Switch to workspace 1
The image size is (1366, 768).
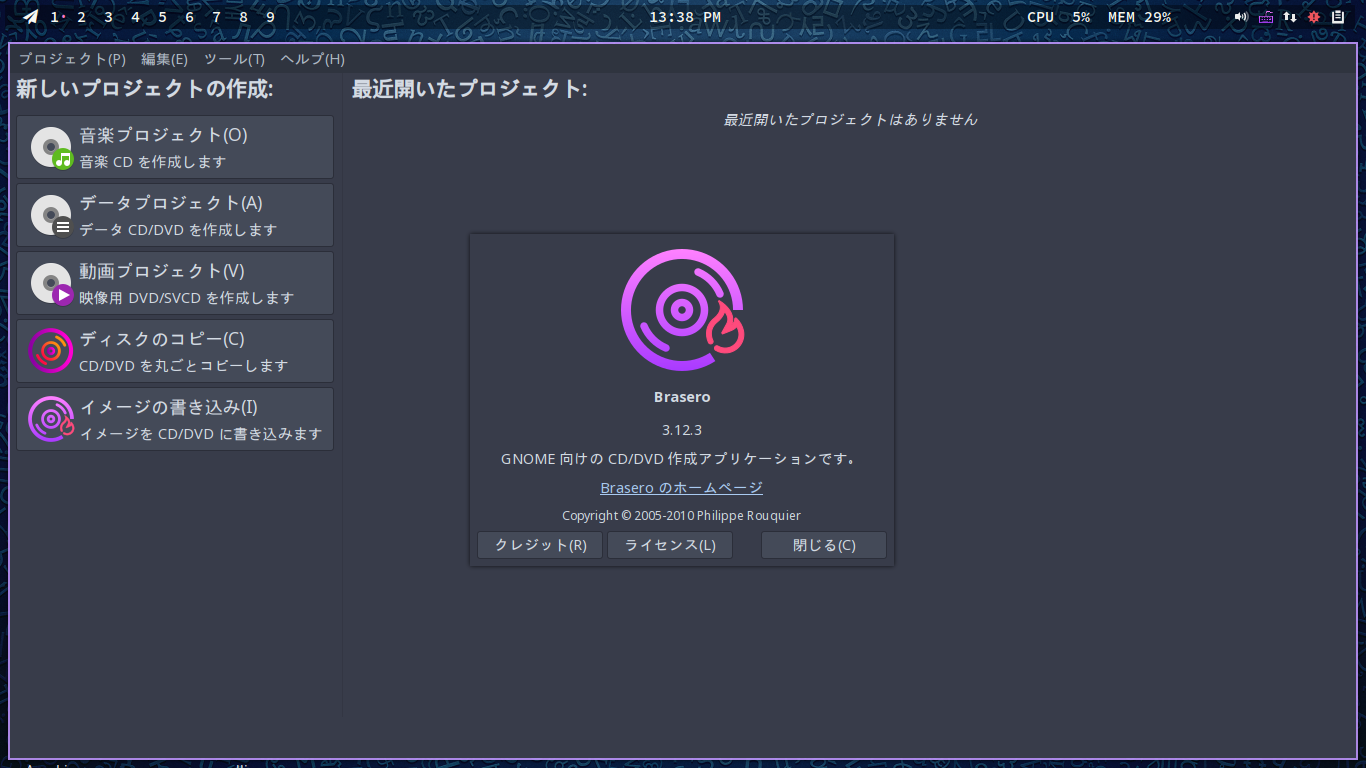[54, 17]
